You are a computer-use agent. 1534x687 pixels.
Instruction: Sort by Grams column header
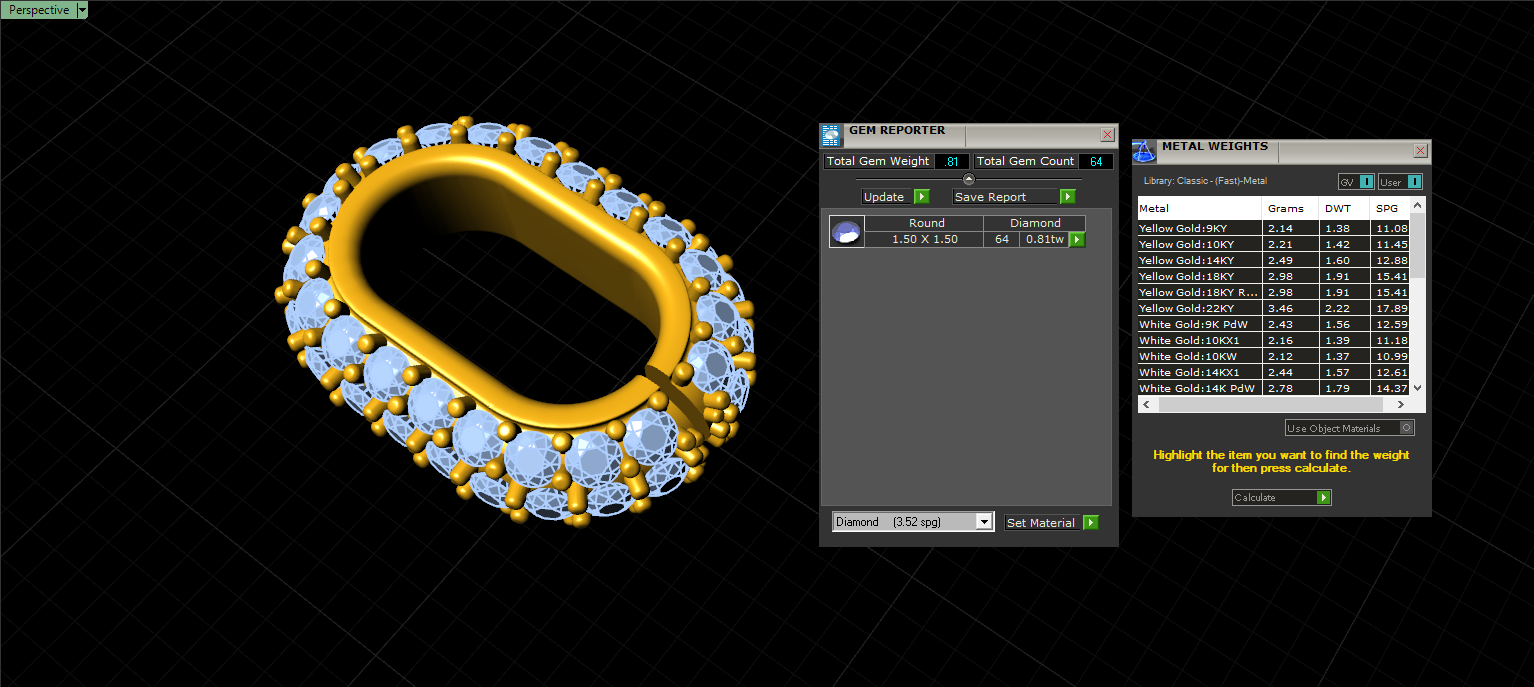click(x=1291, y=208)
